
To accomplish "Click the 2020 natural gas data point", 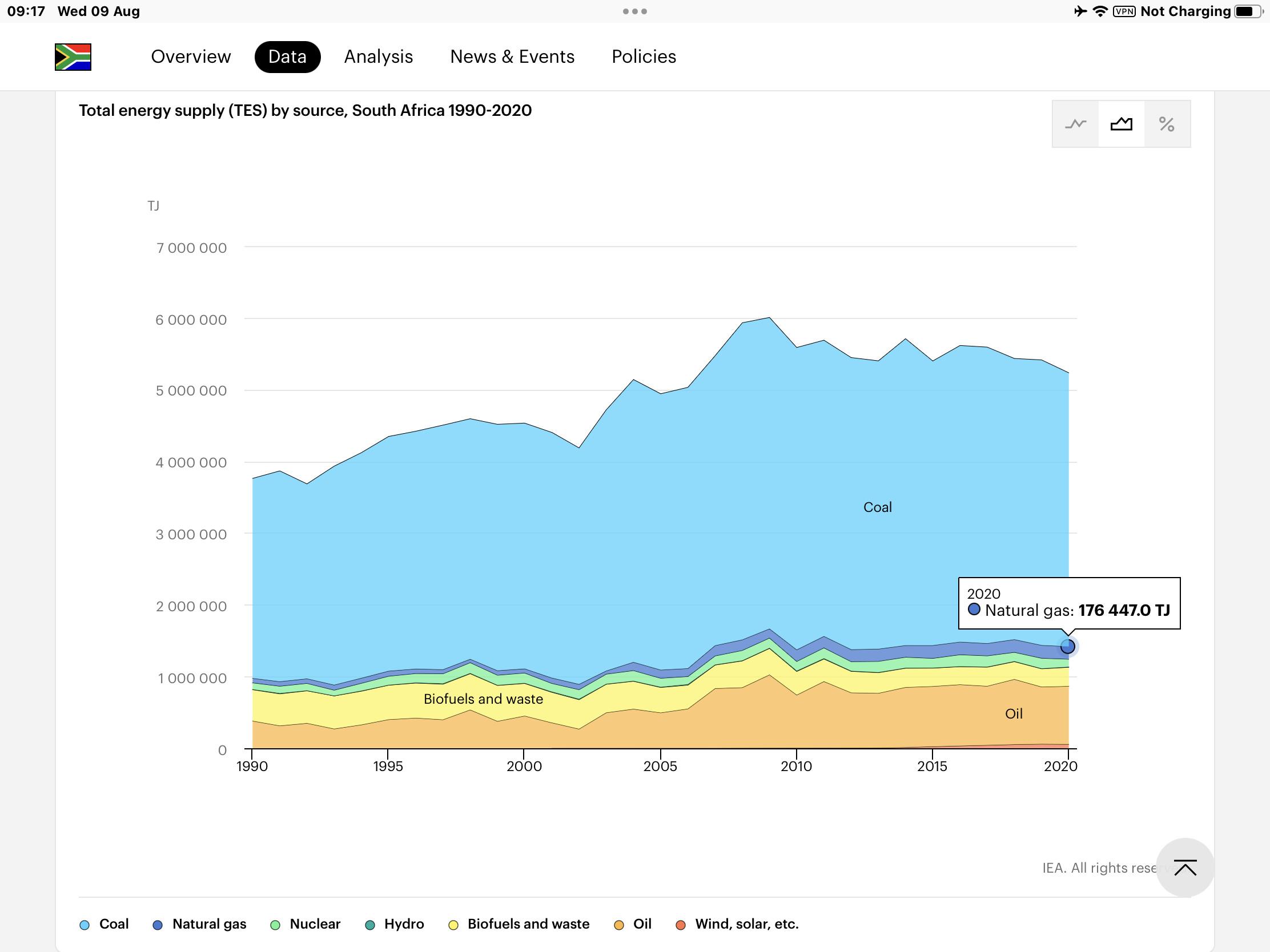I will point(1067,647).
